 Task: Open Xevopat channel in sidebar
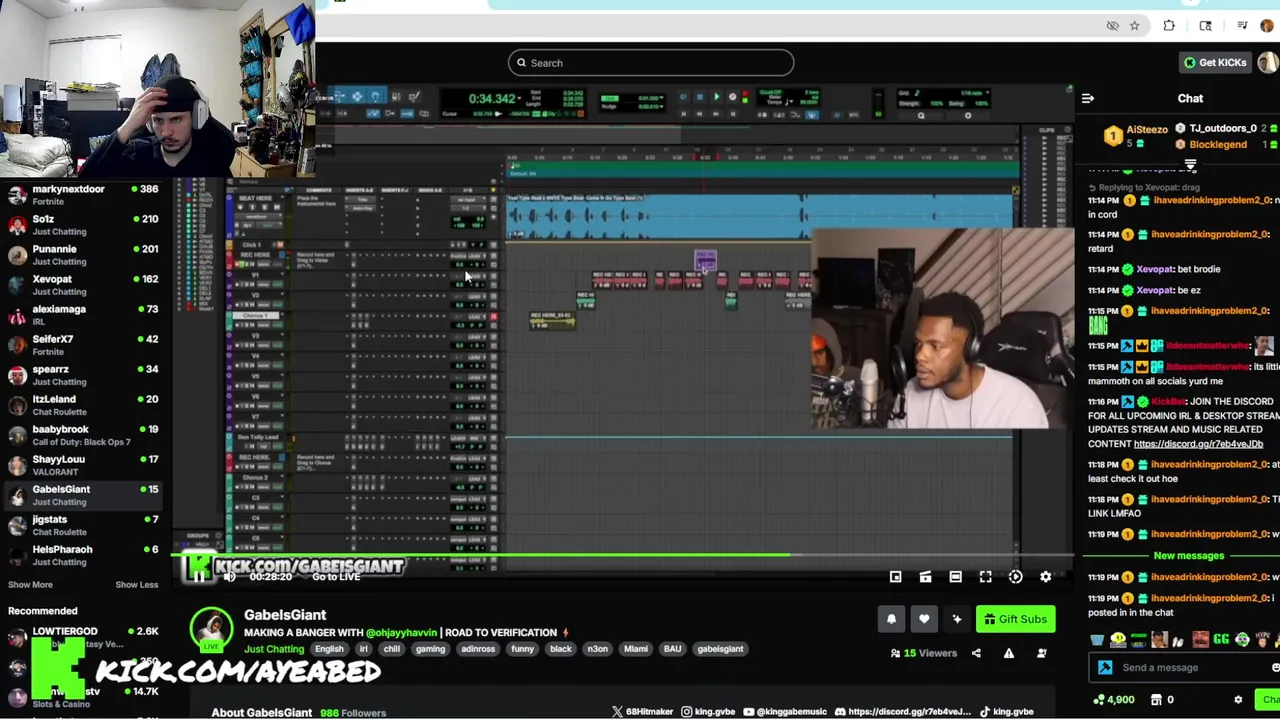click(x=85, y=285)
